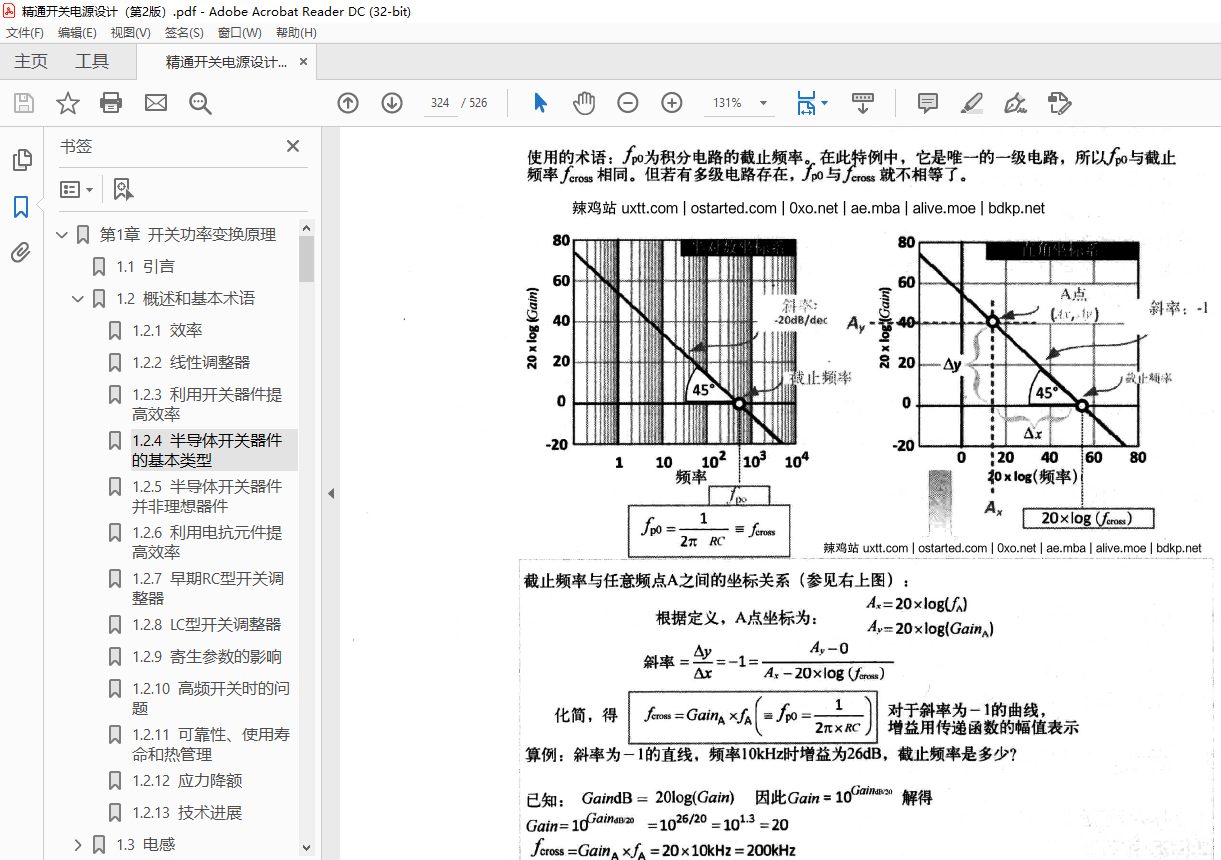Click the bookmarks scrollbar down arrow
The width and height of the screenshot is (1221, 860).
pos(306,848)
